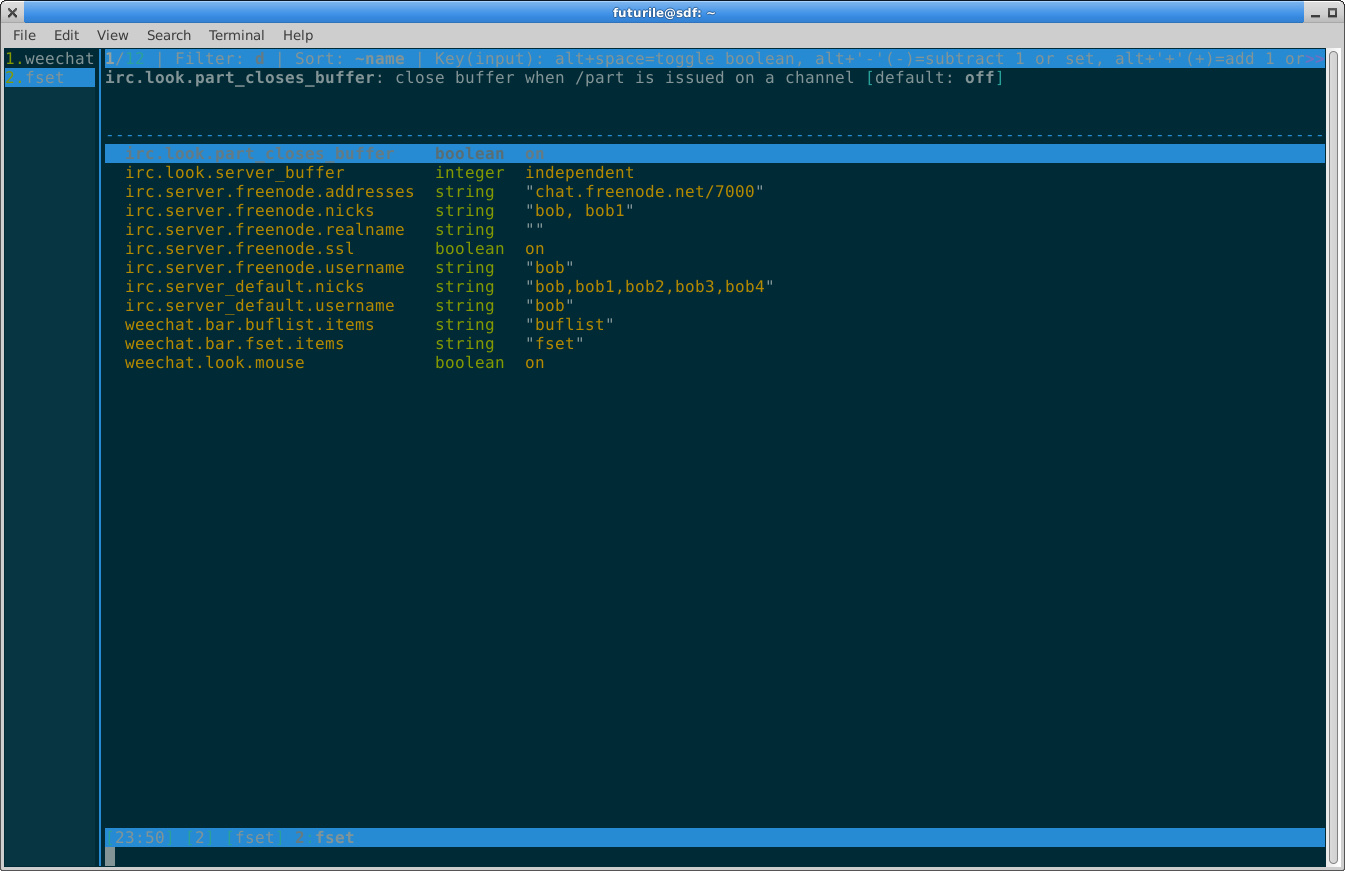Select the weechat.bar.fset.items option
The width and height of the screenshot is (1345, 871).
click(234, 344)
